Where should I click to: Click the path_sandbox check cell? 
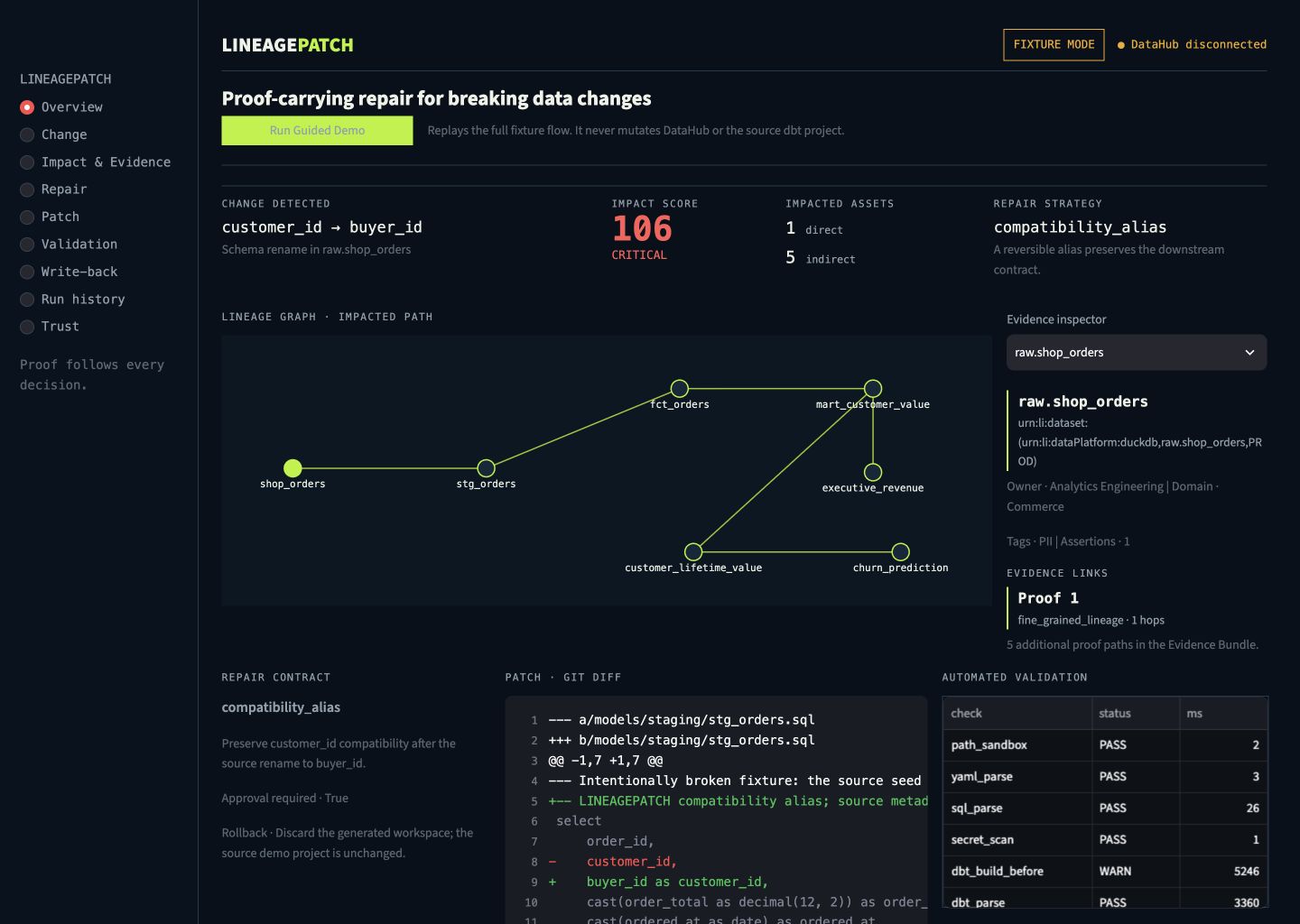tap(1017, 744)
